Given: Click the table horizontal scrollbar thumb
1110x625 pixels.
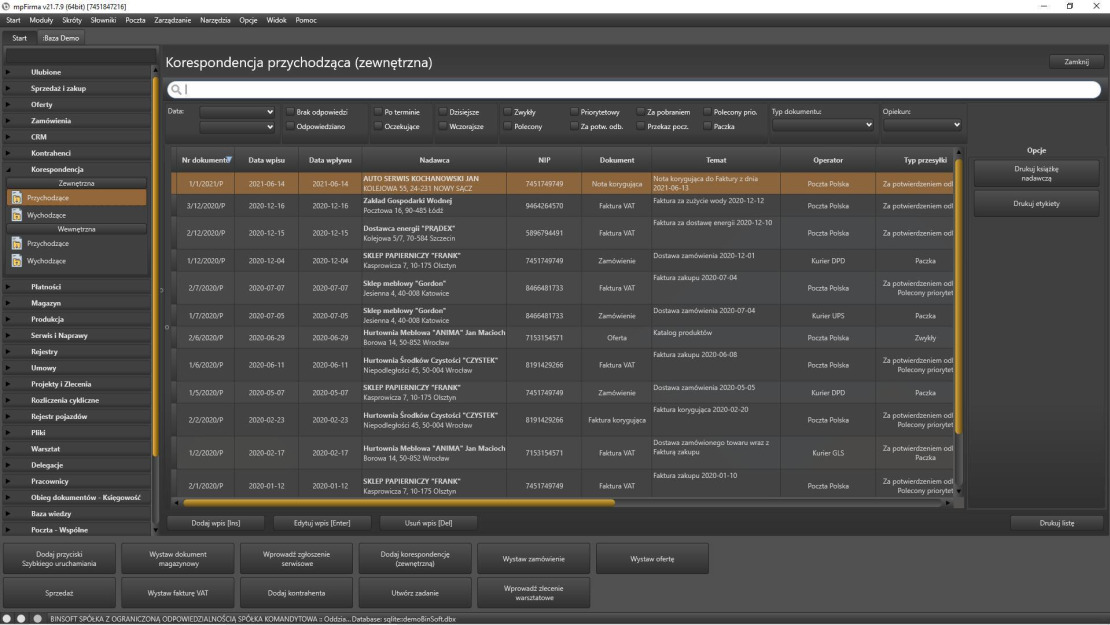Looking at the screenshot, I should pos(399,503).
